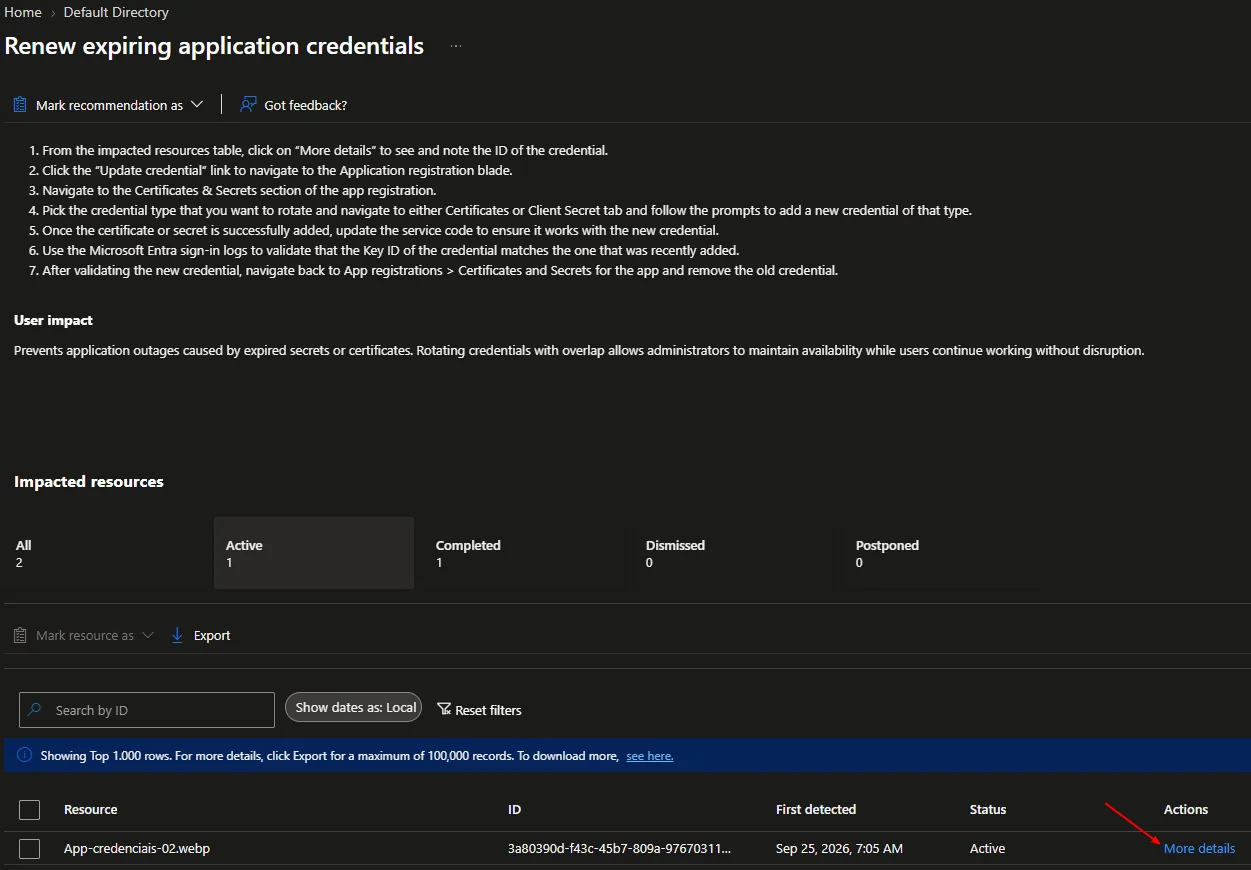Click Got feedback? button text
The image size is (1251, 870).
click(306, 105)
